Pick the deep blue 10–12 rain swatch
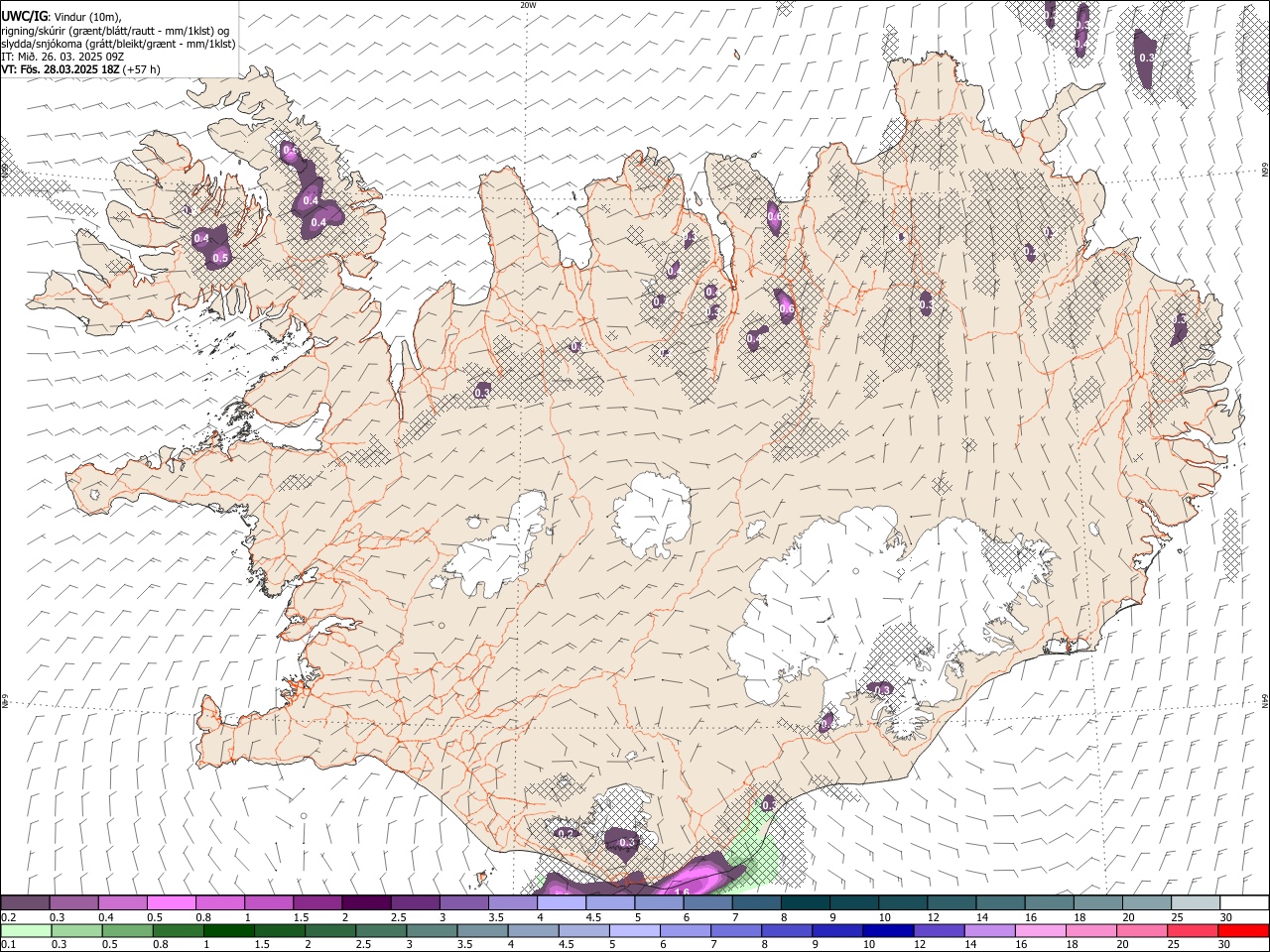1270x952 pixels. [888, 930]
